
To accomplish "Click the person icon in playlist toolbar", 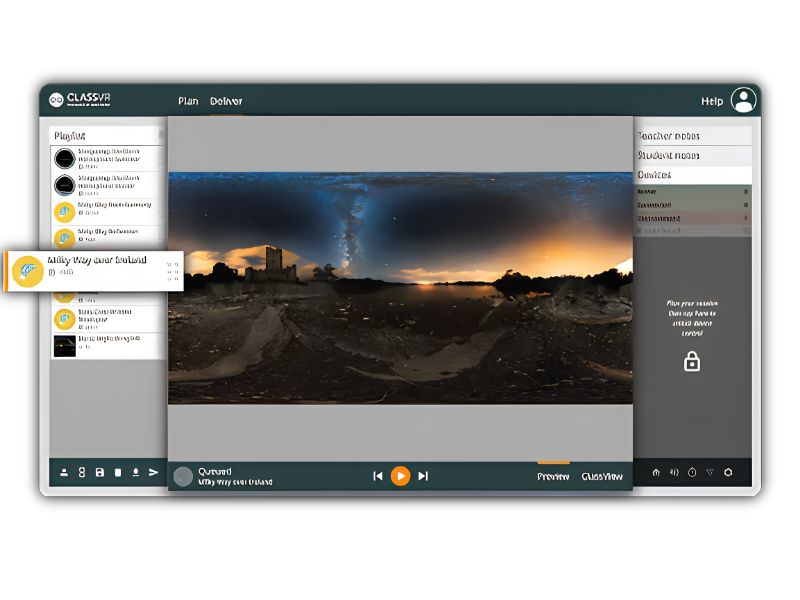I will (64, 472).
